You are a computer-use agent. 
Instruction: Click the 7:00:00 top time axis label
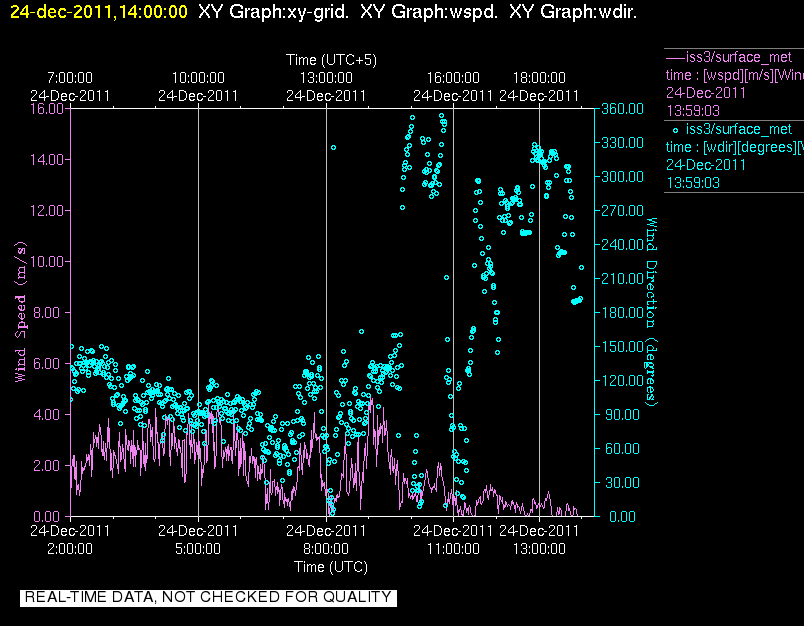coord(70,78)
